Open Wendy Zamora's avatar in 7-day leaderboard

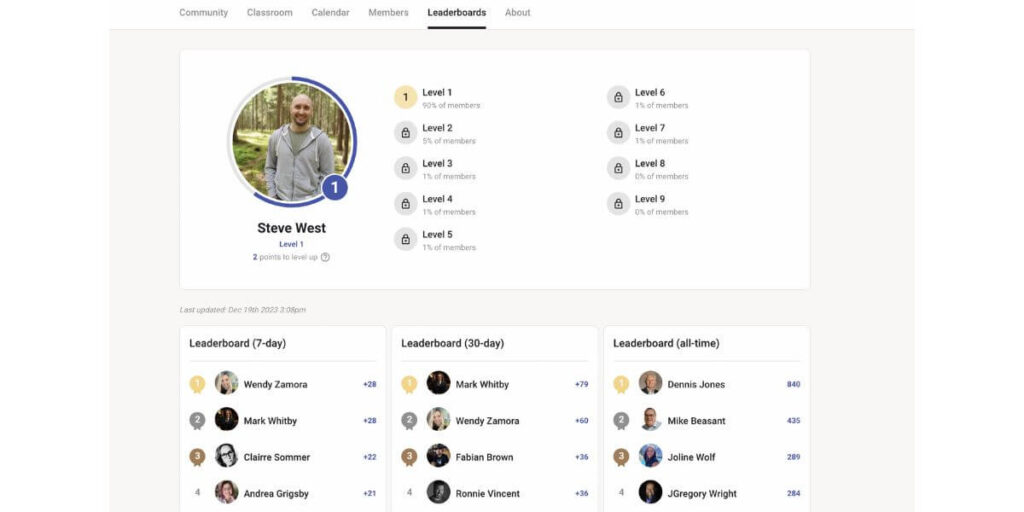227,383
